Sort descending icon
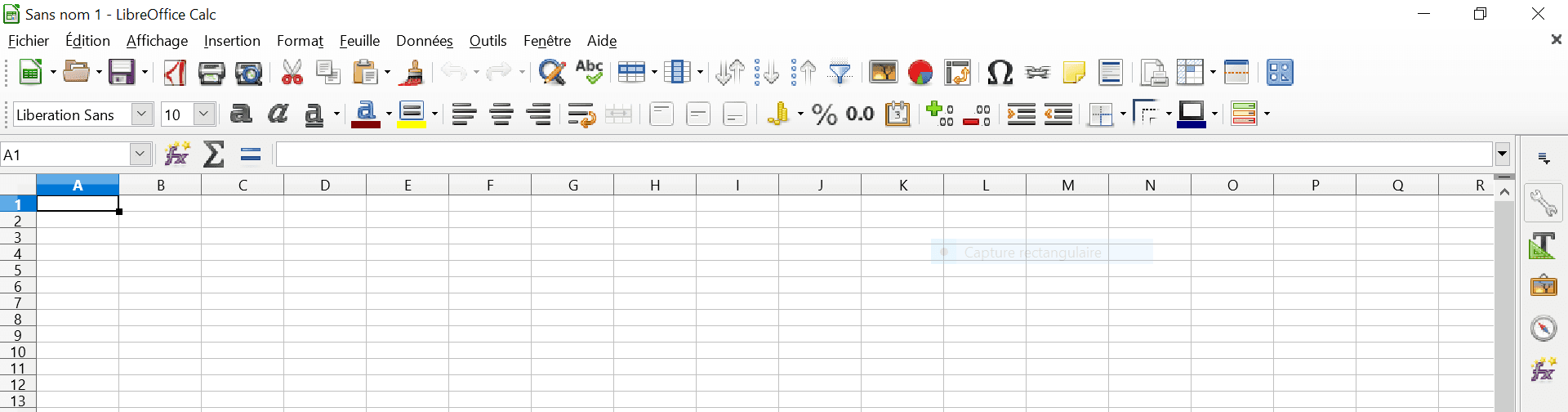 click(x=804, y=73)
